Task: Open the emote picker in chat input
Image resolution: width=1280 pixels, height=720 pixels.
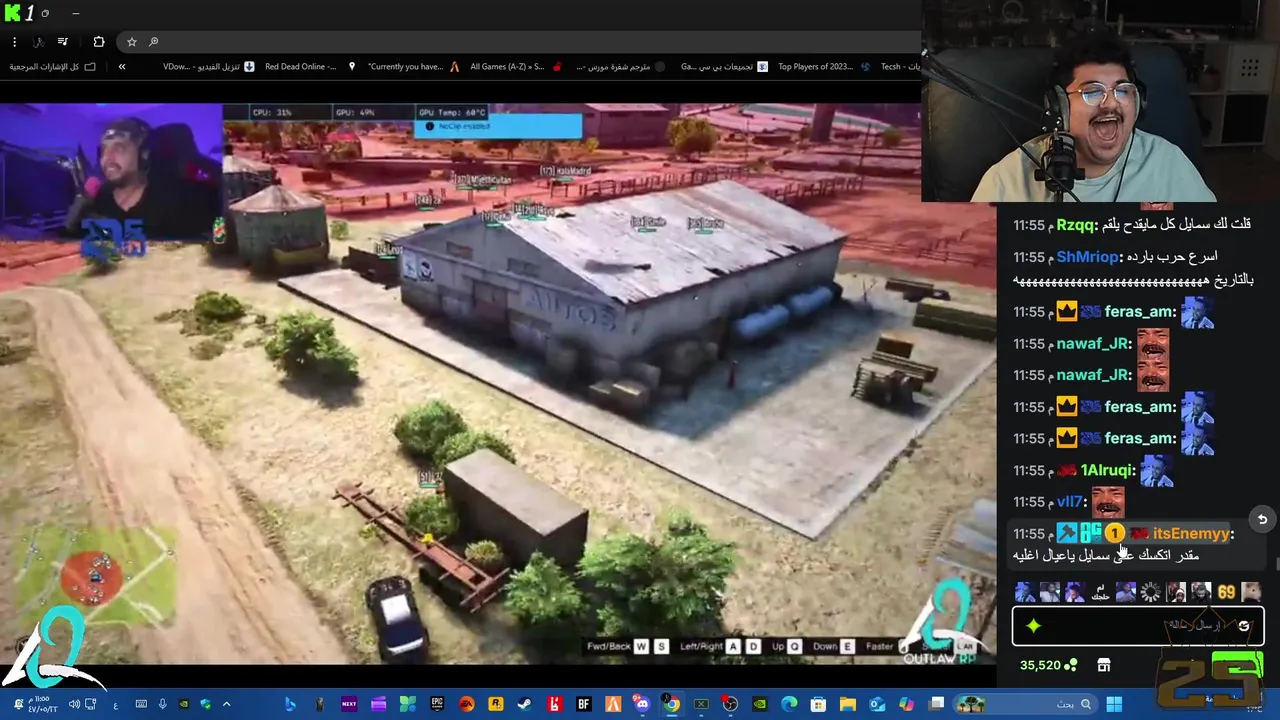Action: [1244, 626]
